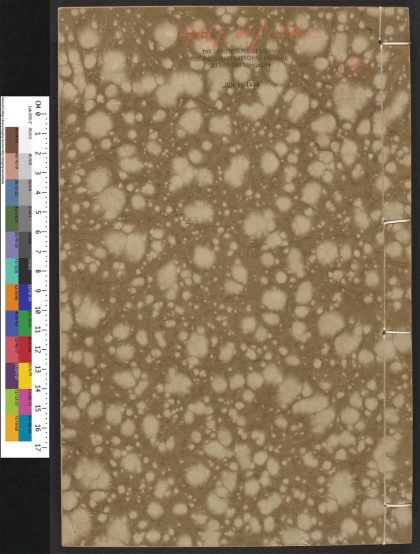
Task: Click the bright red color patch
Action: tap(25, 350)
